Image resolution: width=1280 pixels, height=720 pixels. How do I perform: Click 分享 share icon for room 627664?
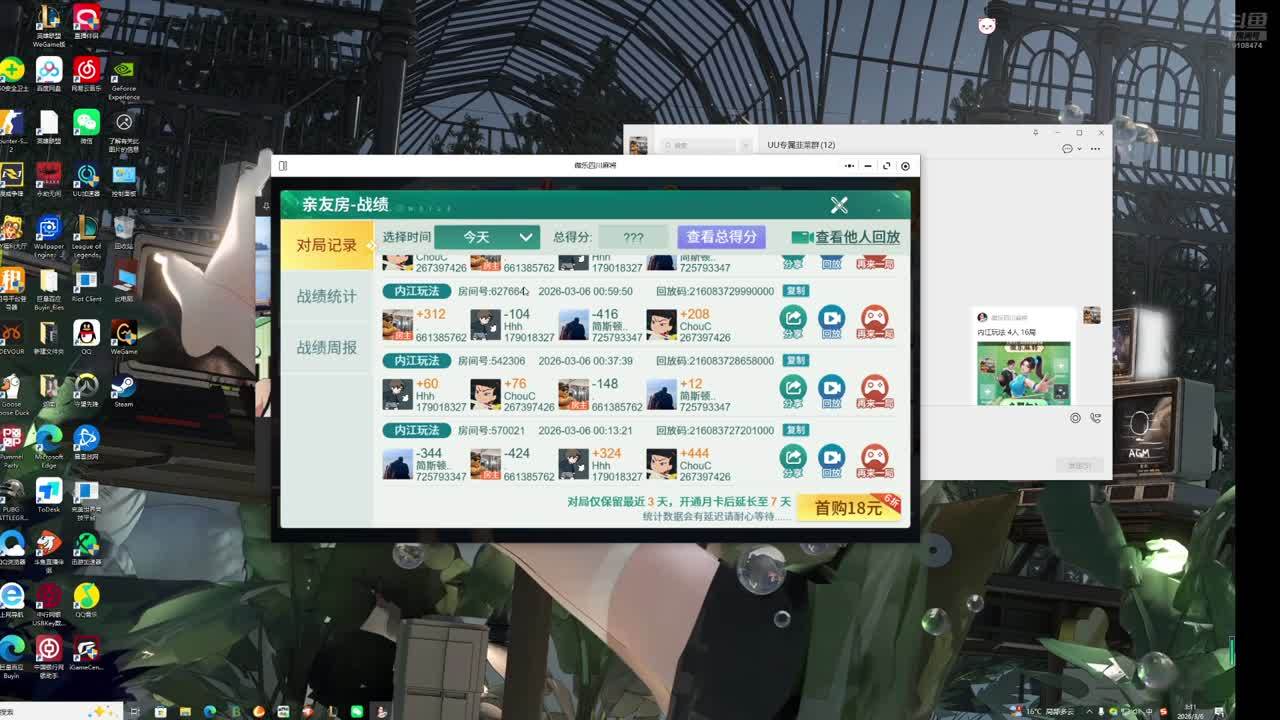(792, 320)
